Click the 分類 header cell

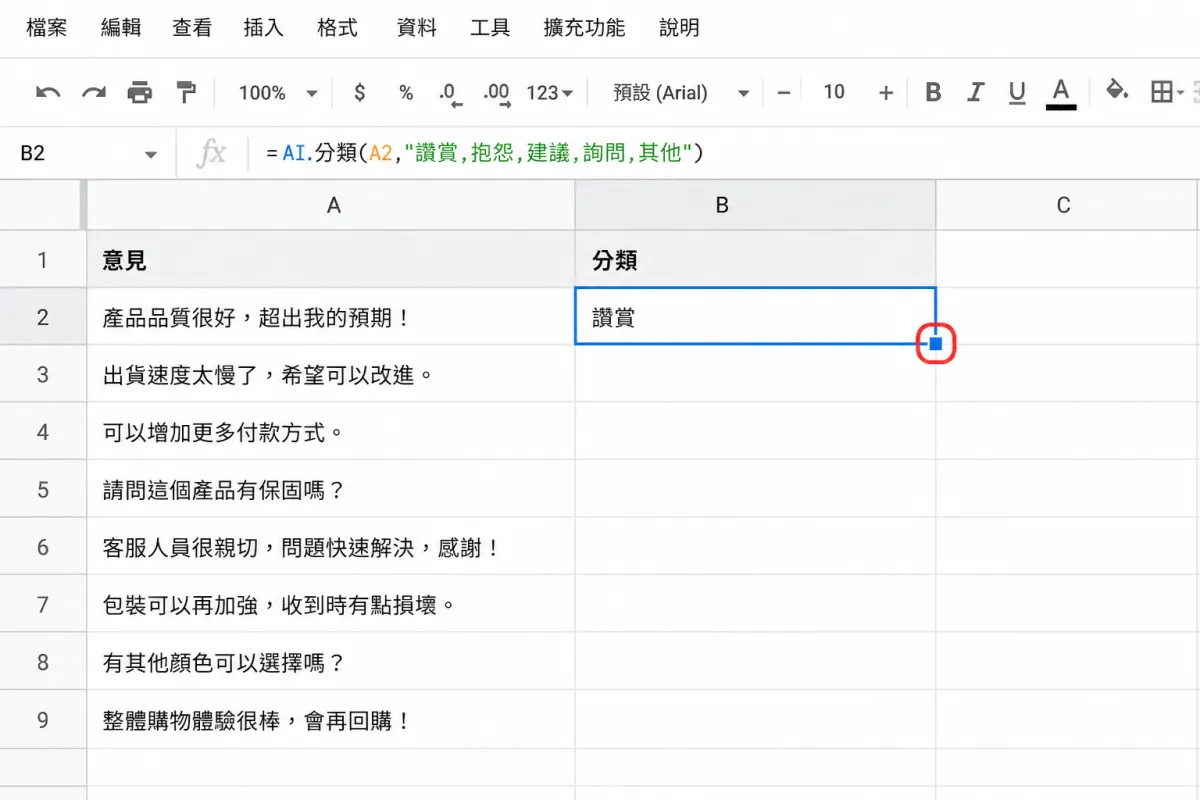[756, 260]
